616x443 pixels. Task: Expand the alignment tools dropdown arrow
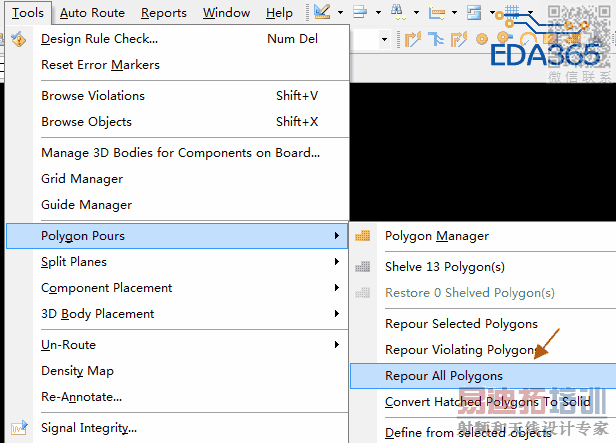click(378, 13)
